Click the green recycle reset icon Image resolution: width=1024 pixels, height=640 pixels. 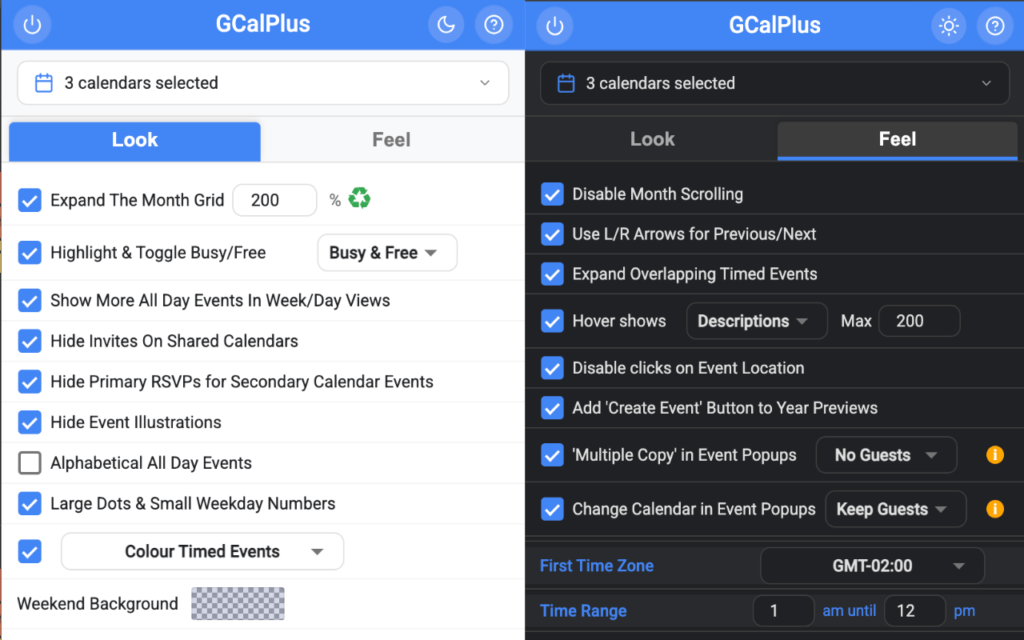[x=359, y=199]
